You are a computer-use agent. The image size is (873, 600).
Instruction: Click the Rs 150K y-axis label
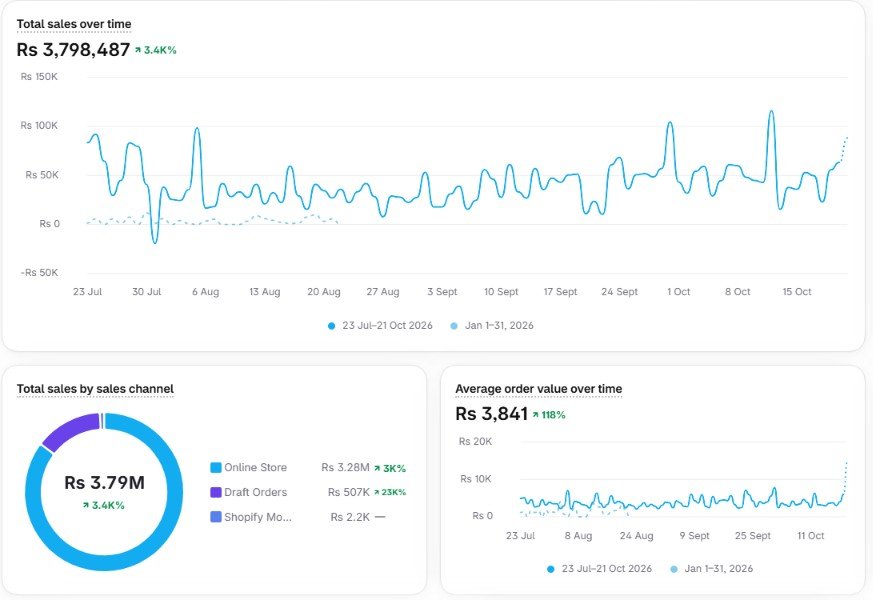(39, 77)
